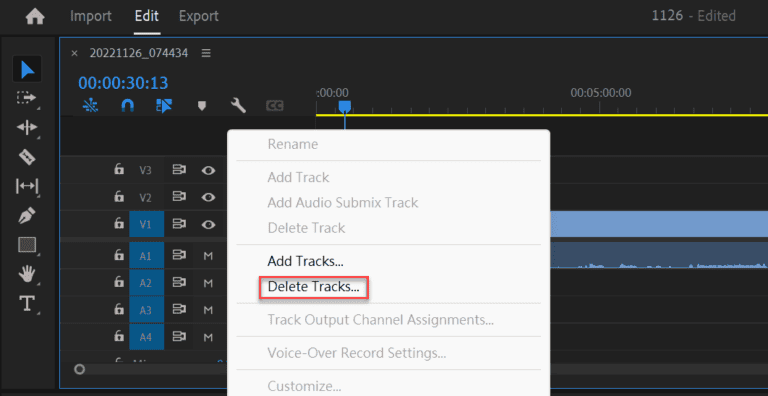Viewport: 768px width, 396px height.
Task: Toggle the magnet snap button
Action: (x=127, y=105)
